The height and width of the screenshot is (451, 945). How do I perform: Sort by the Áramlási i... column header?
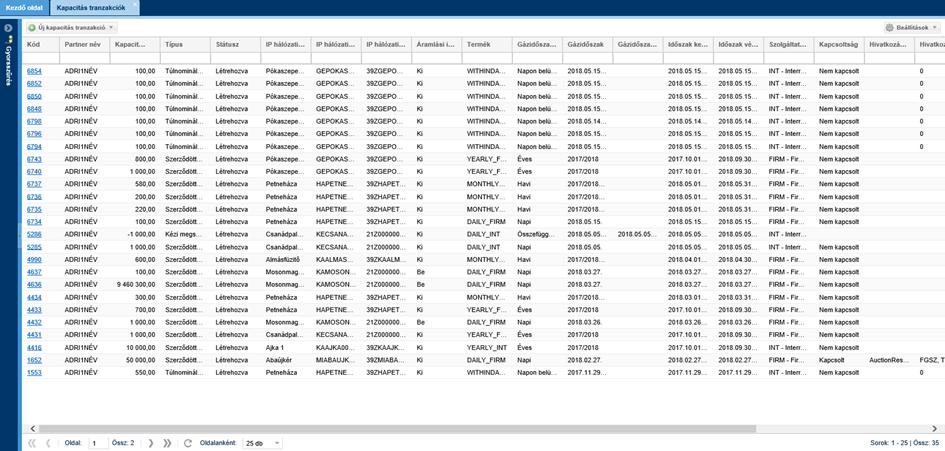click(437, 45)
